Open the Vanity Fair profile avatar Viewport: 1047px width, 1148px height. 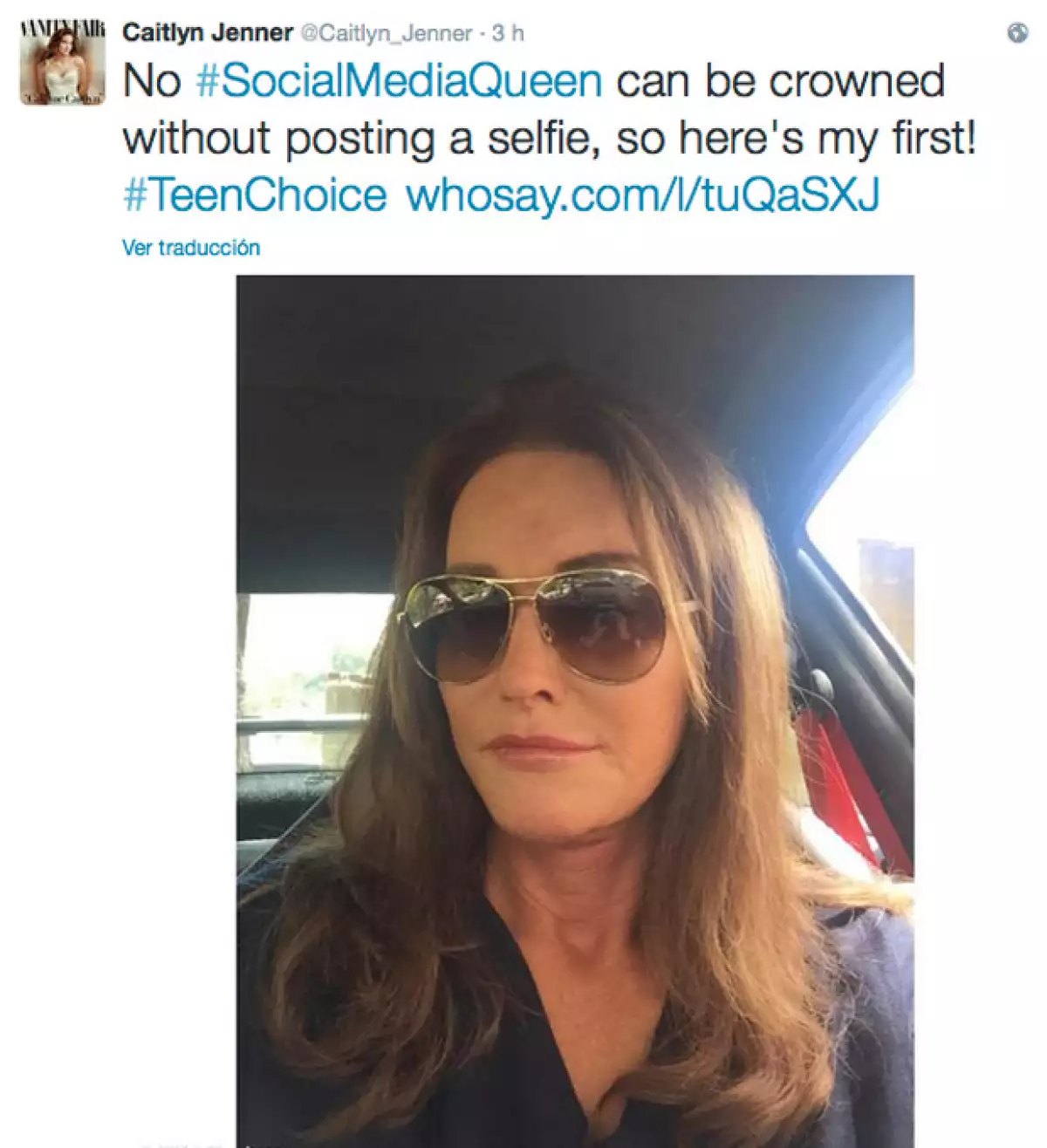click(x=63, y=65)
